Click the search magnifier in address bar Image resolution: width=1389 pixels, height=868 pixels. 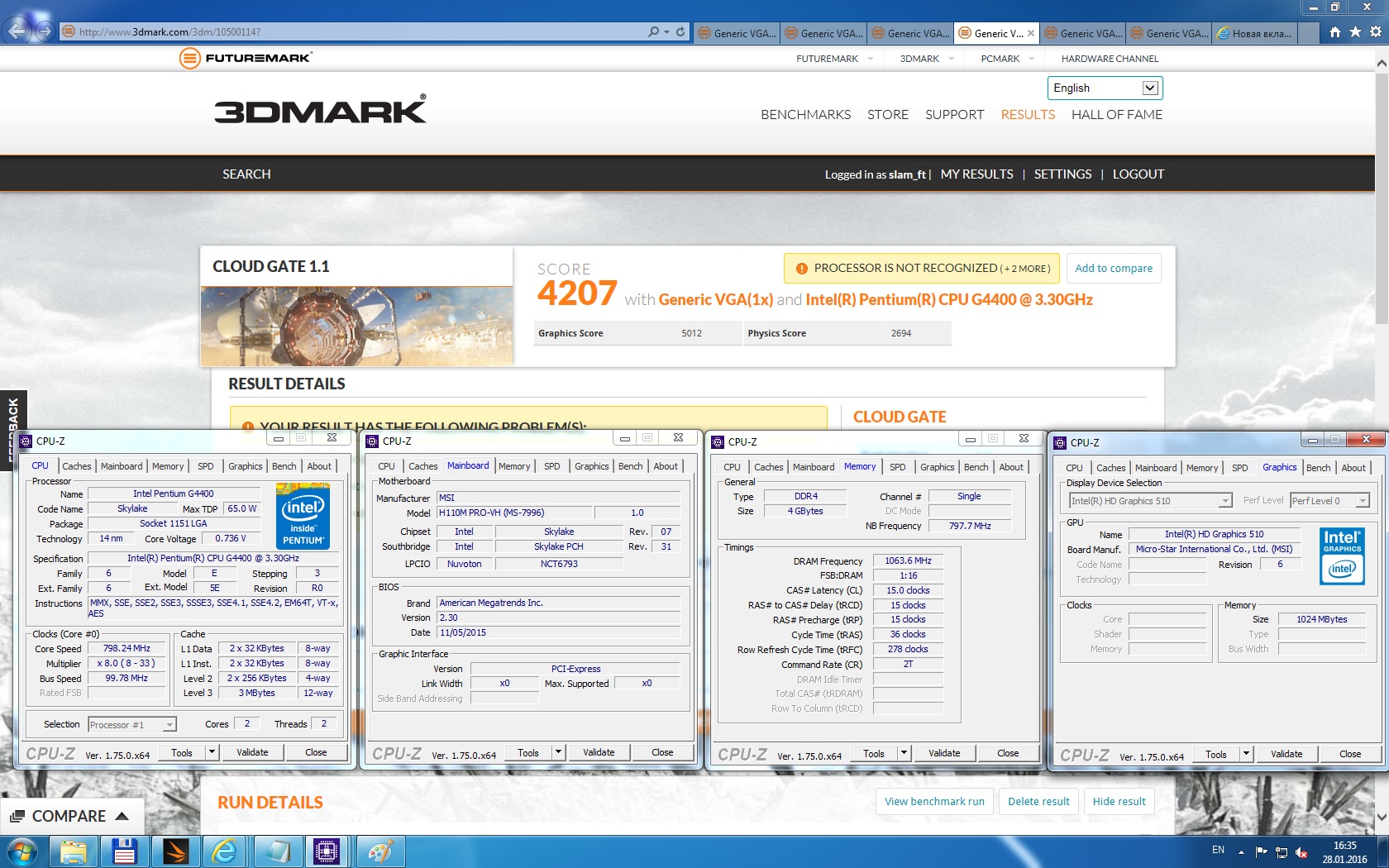[x=654, y=31]
